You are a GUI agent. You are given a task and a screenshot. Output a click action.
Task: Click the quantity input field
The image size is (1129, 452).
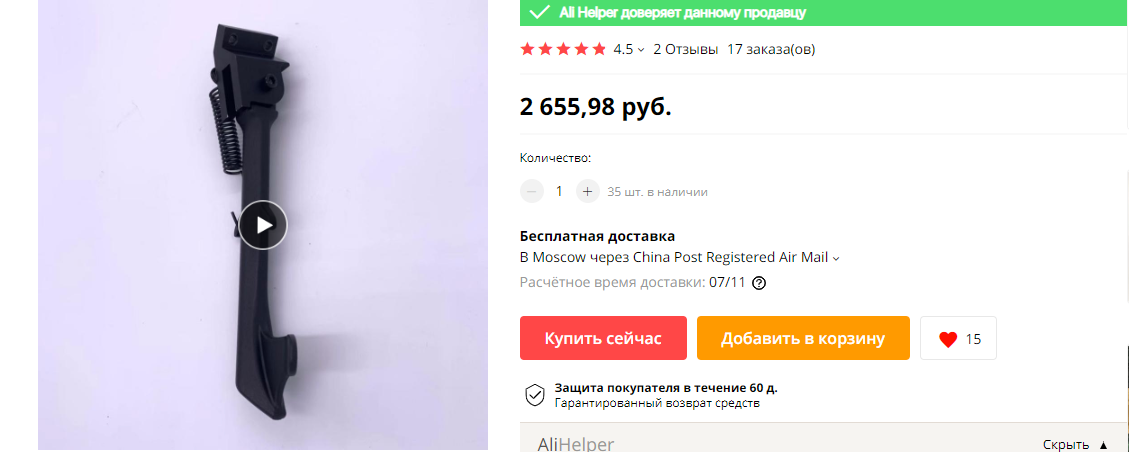pos(559,191)
